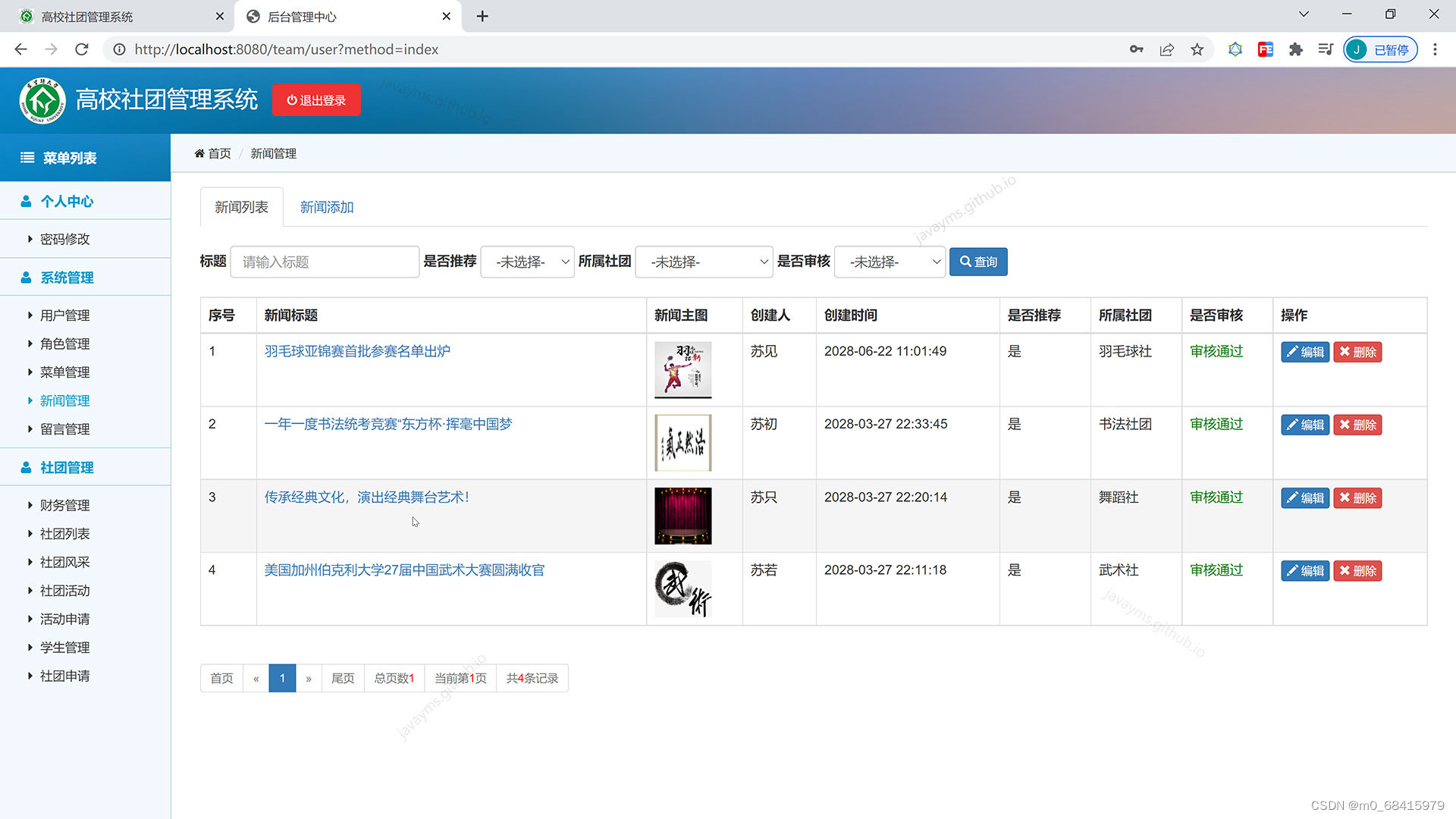
Task: Click the red logout button 退出登录
Action: (x=316, y=100)
